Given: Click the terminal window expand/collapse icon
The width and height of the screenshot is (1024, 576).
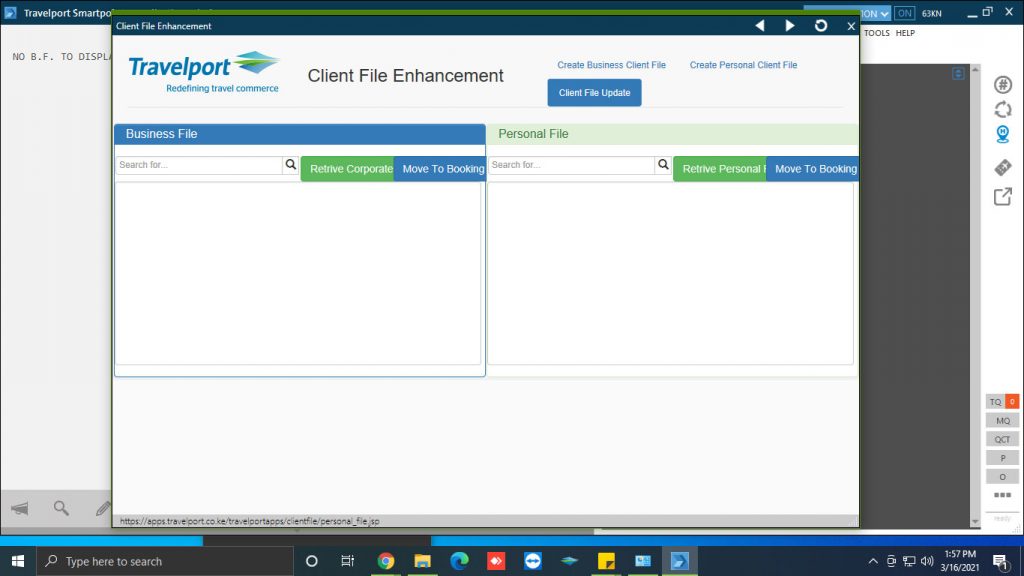Looking at the screenshot, I should pos(958,74).
